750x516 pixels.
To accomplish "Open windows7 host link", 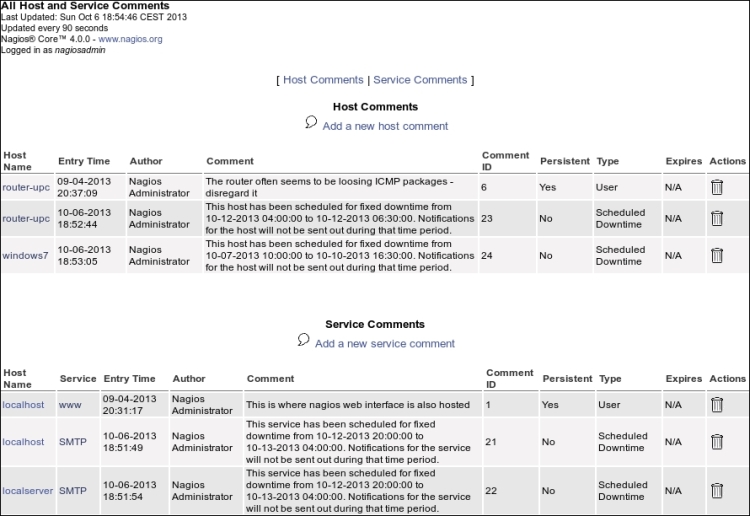I will 25,255.
